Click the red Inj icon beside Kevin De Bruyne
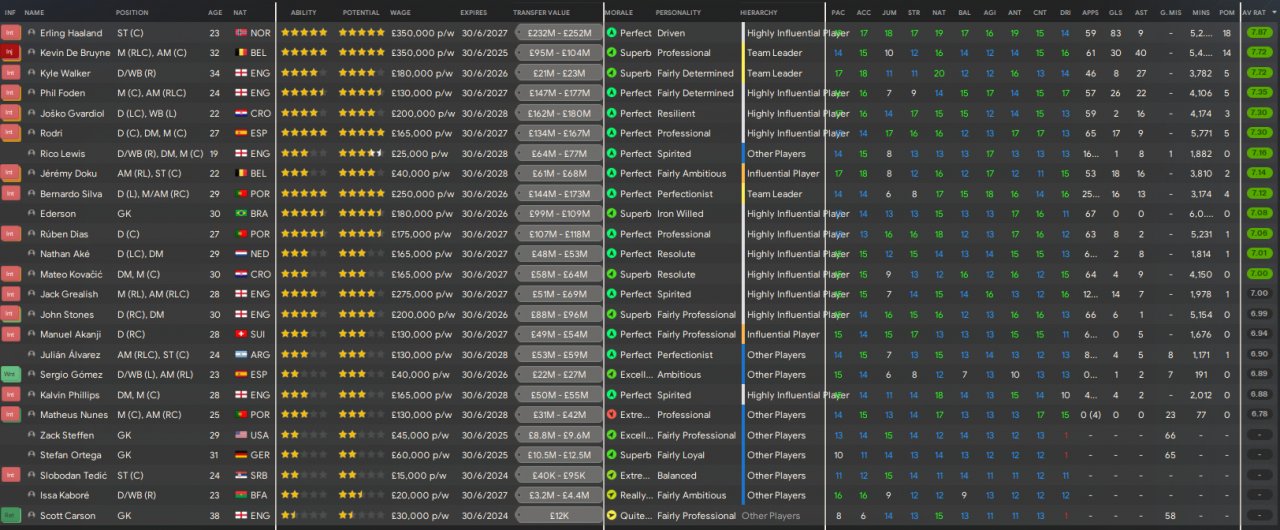The width and height of the screenshot is (1280, 530). click(x=10, y=53)
